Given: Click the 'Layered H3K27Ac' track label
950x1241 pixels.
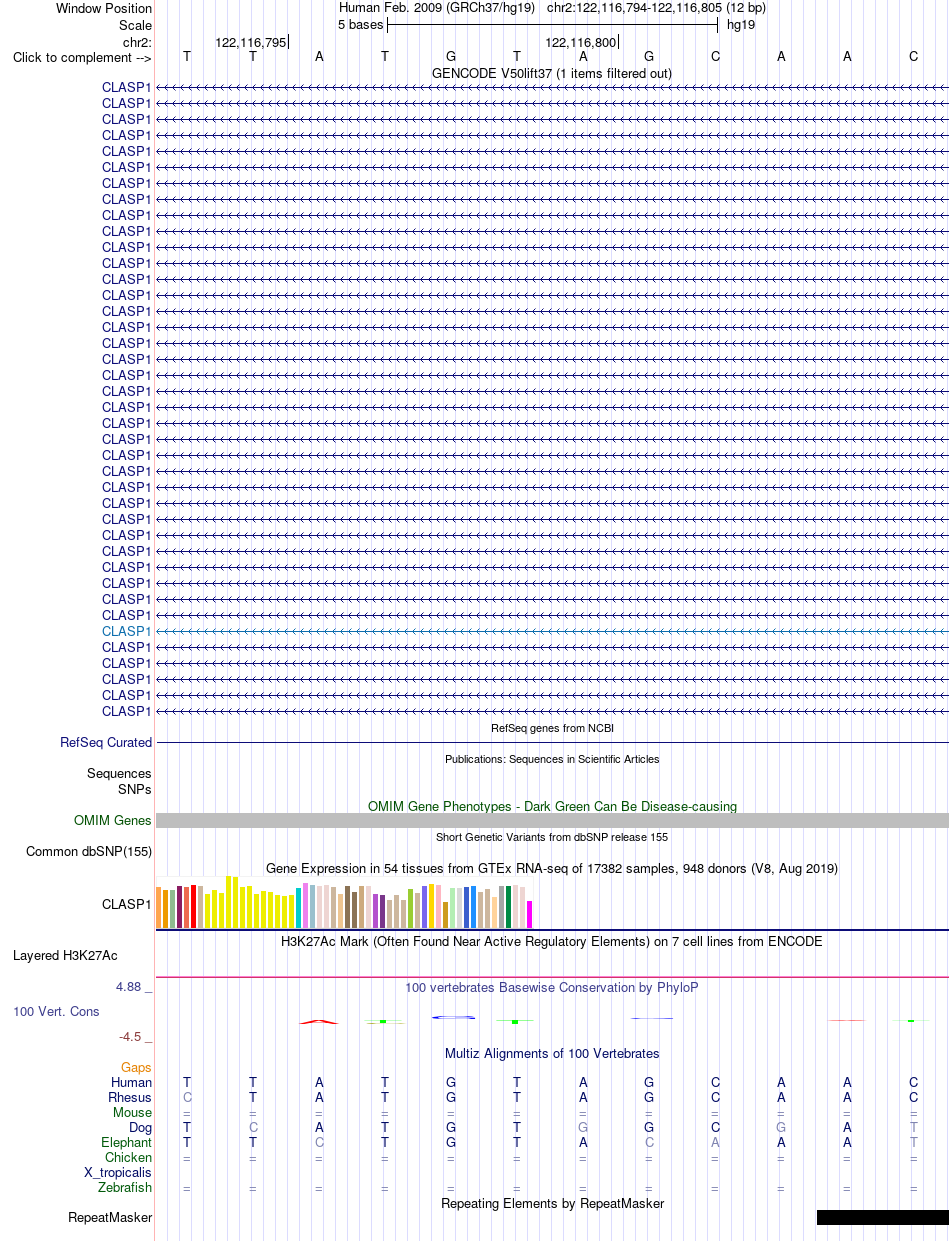Looking at the screenshot, I should tap(65, 955).
